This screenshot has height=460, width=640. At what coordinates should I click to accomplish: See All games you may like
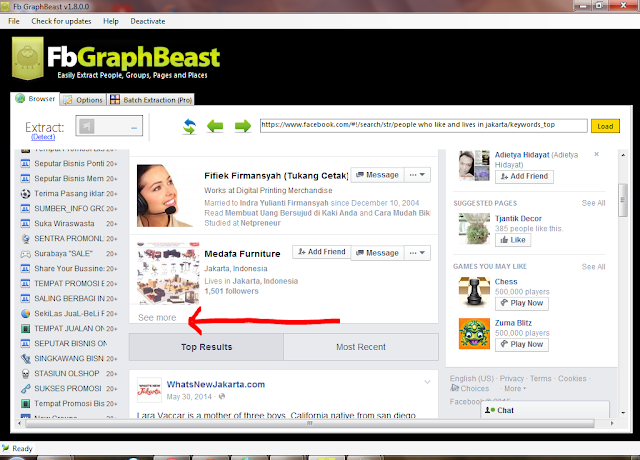[x=593, y=267]
